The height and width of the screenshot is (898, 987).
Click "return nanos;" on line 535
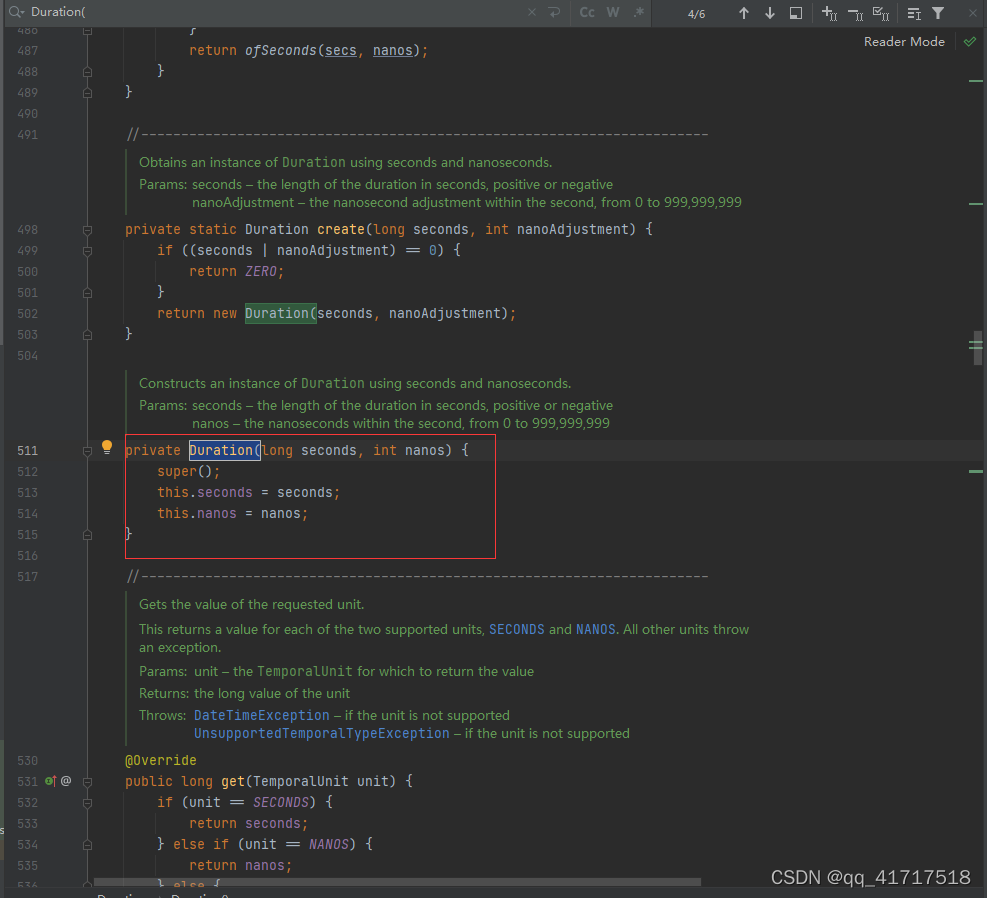pyautogui.click(x=240, y=866)
